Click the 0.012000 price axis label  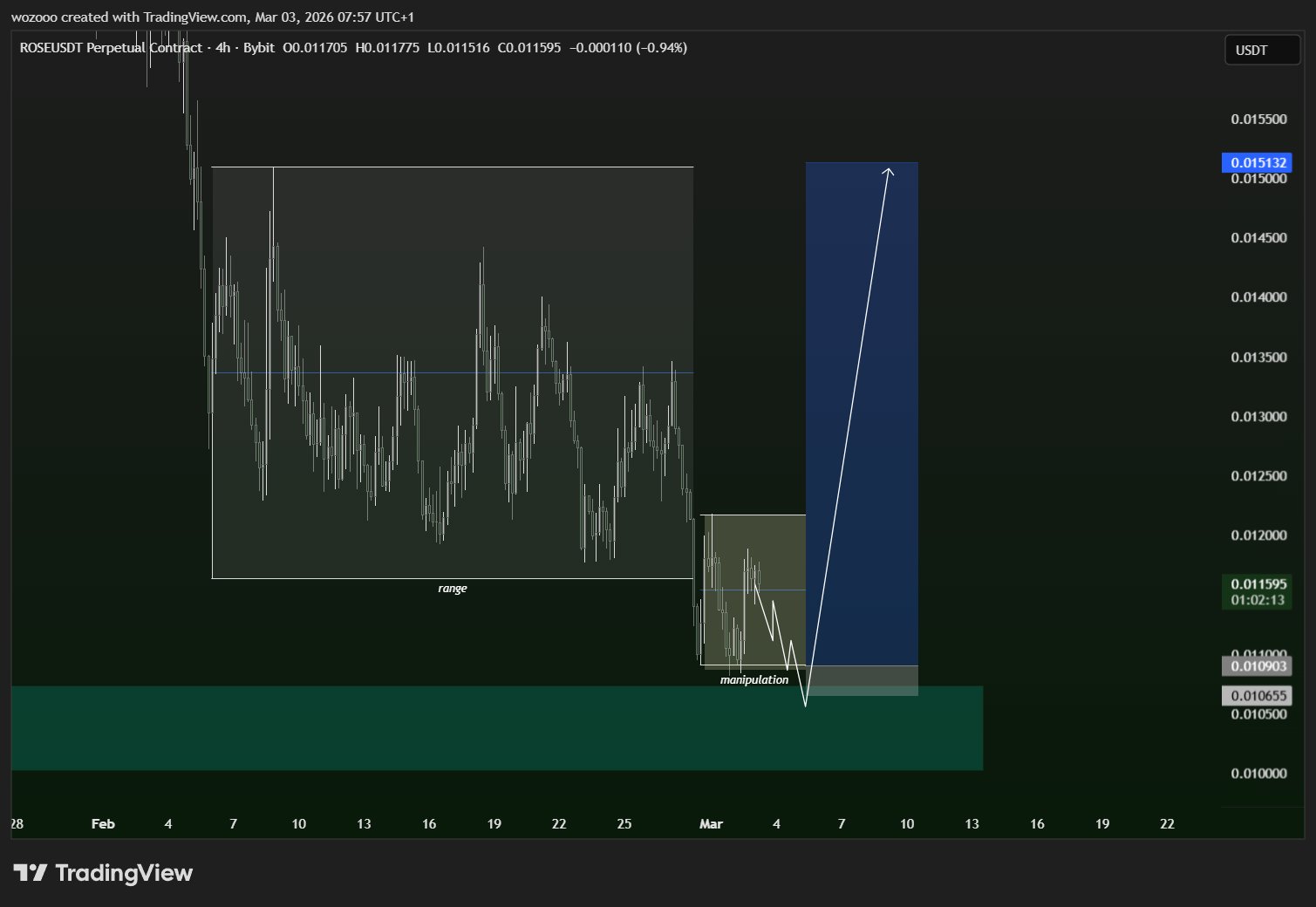coord(1258,535)
